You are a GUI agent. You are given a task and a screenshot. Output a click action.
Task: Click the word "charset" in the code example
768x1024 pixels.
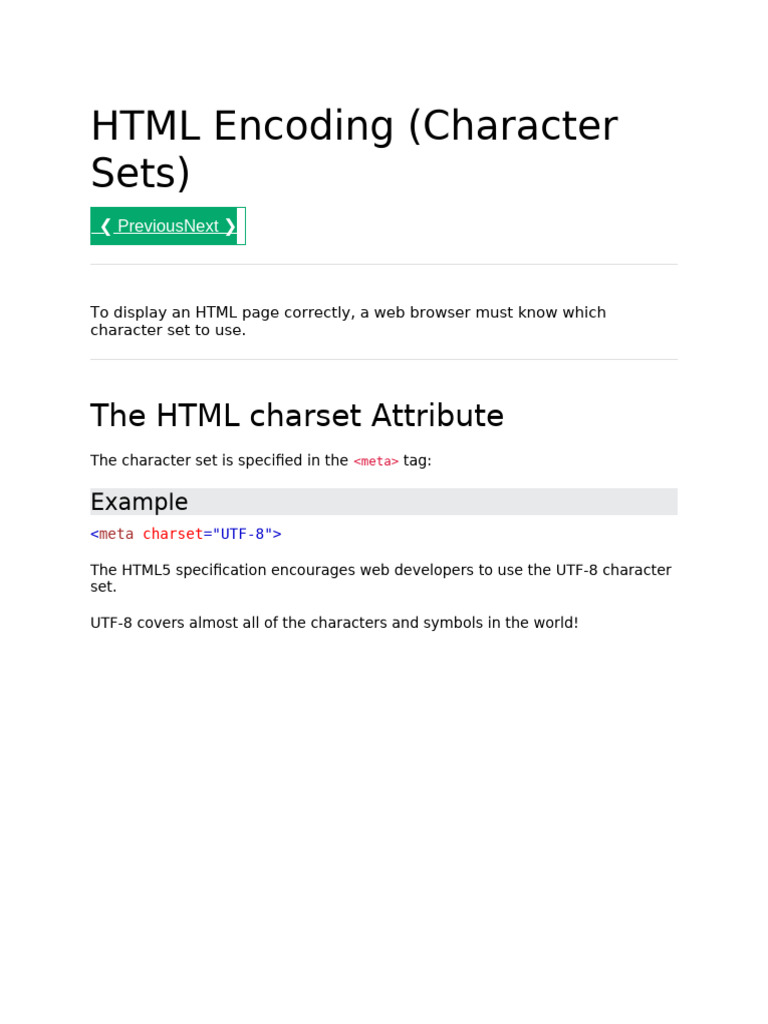[172, 534]
